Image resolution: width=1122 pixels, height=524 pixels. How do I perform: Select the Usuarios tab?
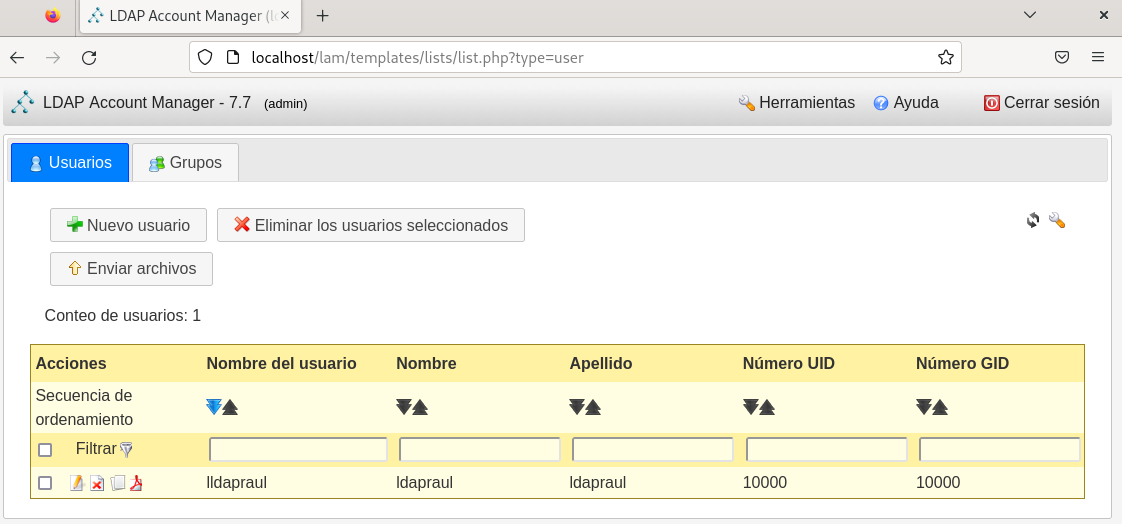pyautogui.click(x=70, y=162)
